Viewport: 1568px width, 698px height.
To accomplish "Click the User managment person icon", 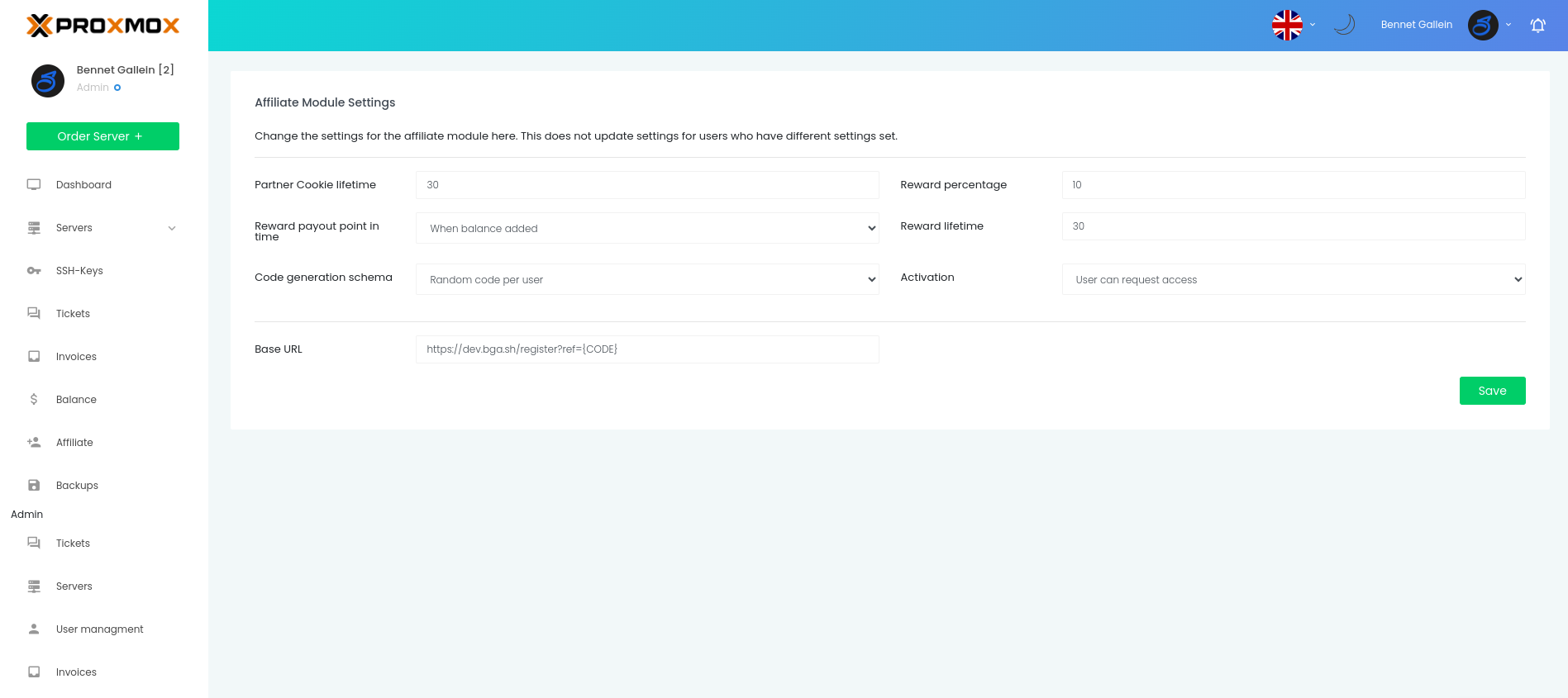I will 34,629.
